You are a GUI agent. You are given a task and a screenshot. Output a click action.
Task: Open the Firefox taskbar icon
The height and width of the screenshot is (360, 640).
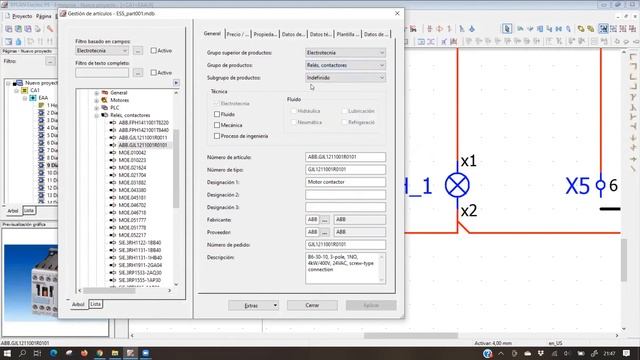pos(84,353)
